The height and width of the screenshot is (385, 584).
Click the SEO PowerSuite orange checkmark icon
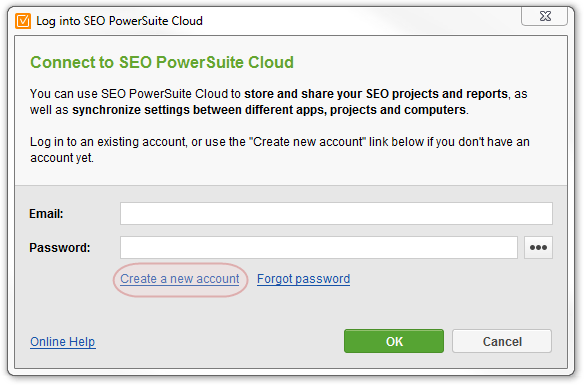pyautogui.click(x=23, y=21)
